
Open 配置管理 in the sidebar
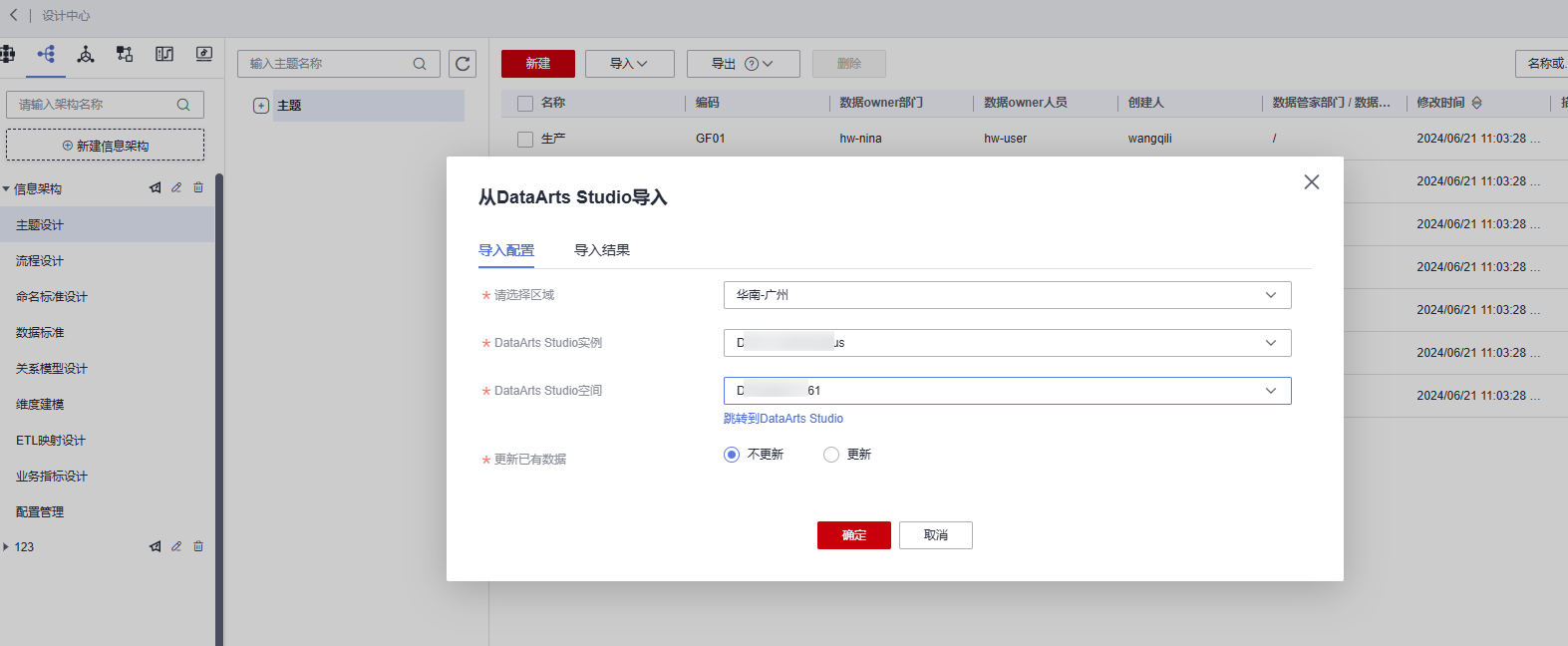tap(107, 512)
